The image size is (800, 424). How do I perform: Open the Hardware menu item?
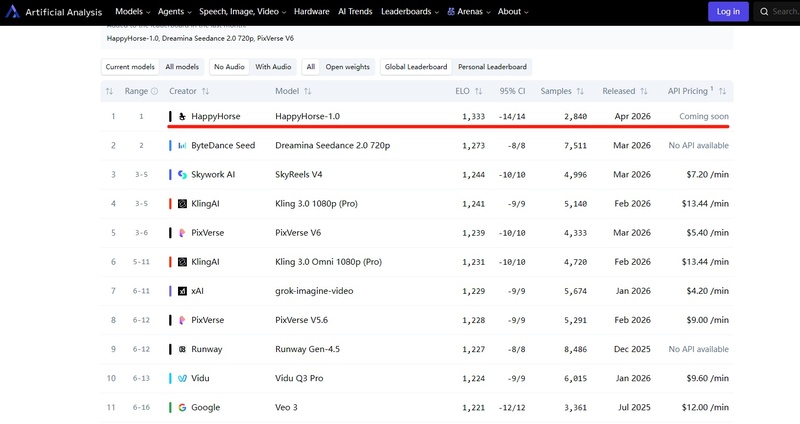311,12
